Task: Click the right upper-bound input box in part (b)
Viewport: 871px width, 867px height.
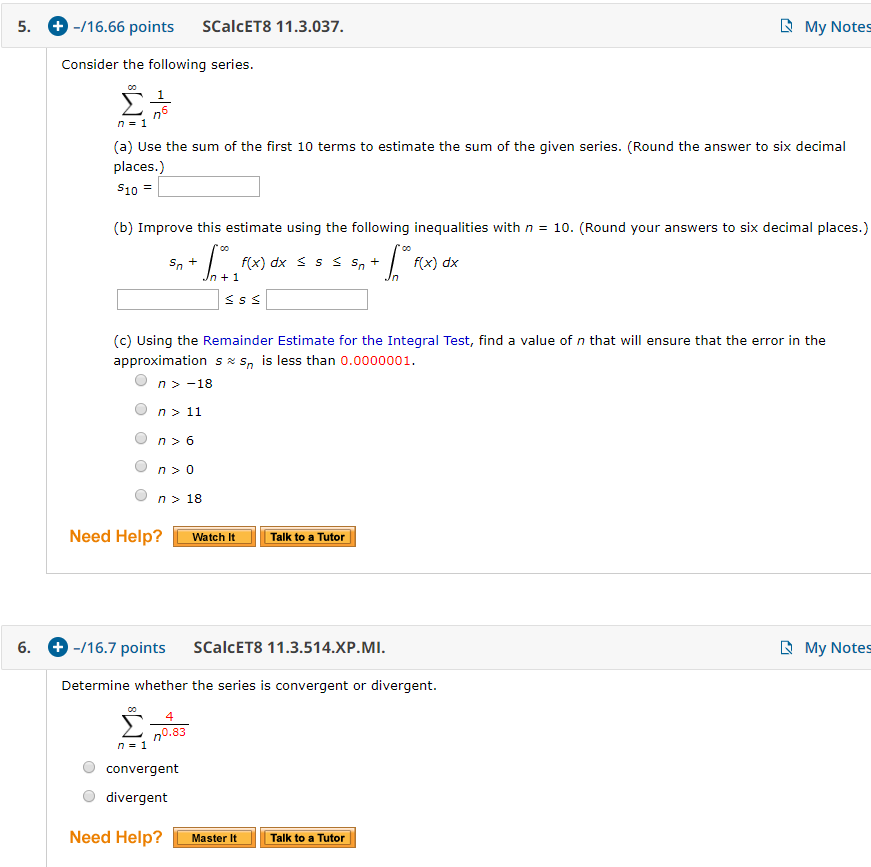Action: click(316, 299)
